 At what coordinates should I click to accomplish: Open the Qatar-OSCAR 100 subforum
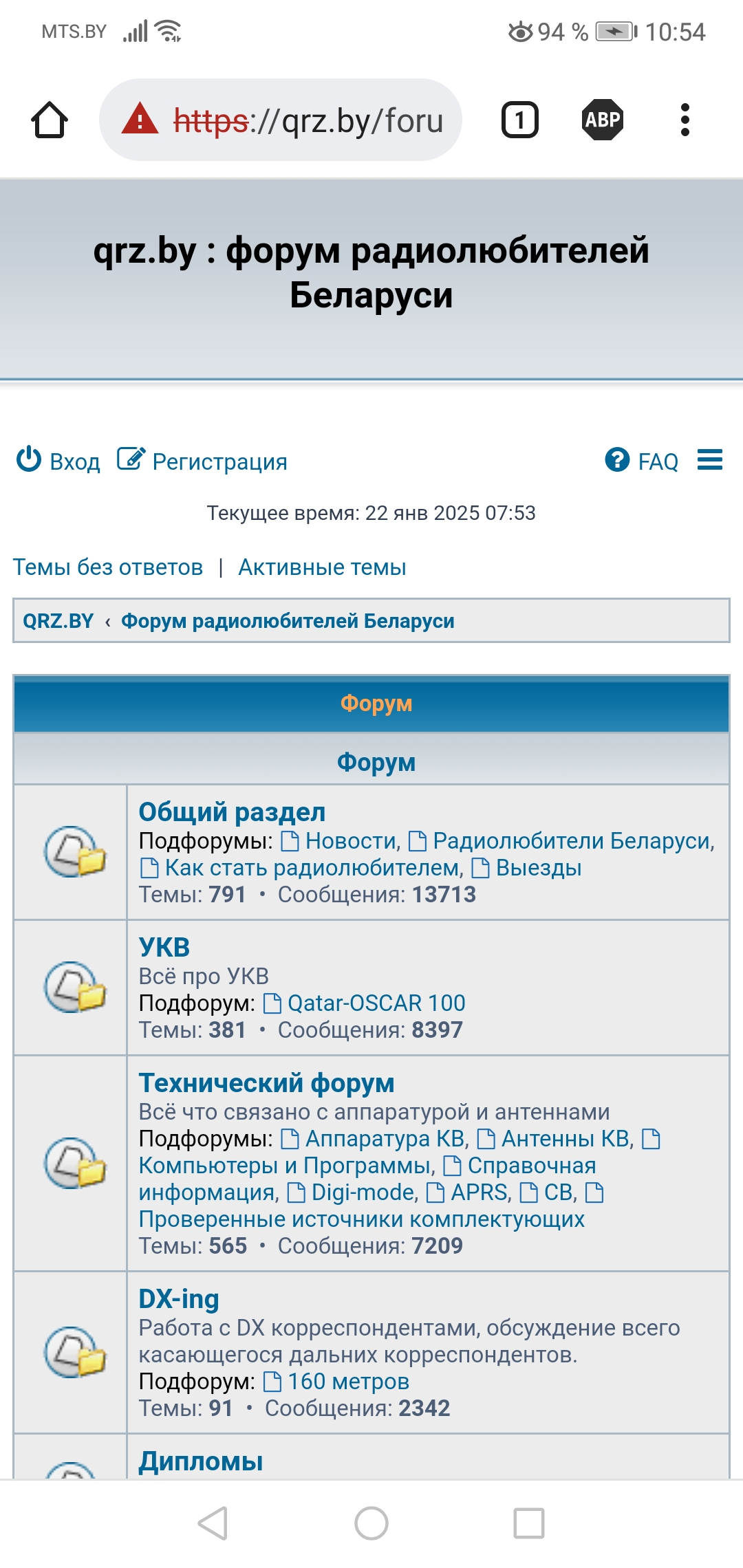click(x=376, y=1003)
